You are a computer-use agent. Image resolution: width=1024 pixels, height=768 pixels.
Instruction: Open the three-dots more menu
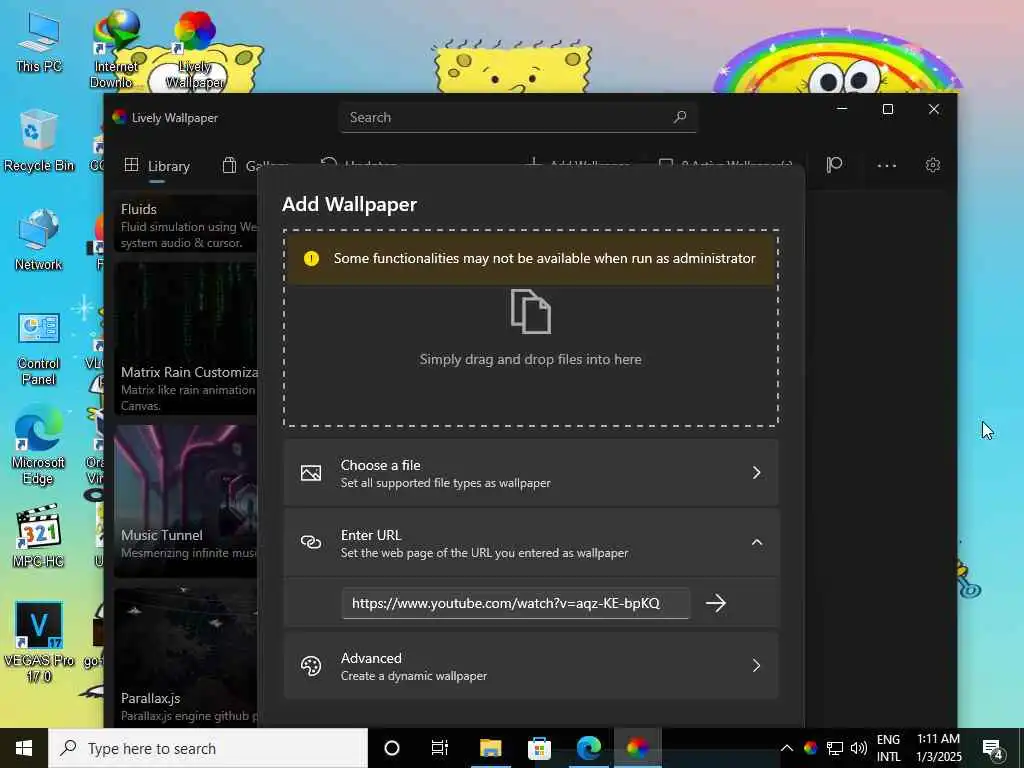point(886,165)
